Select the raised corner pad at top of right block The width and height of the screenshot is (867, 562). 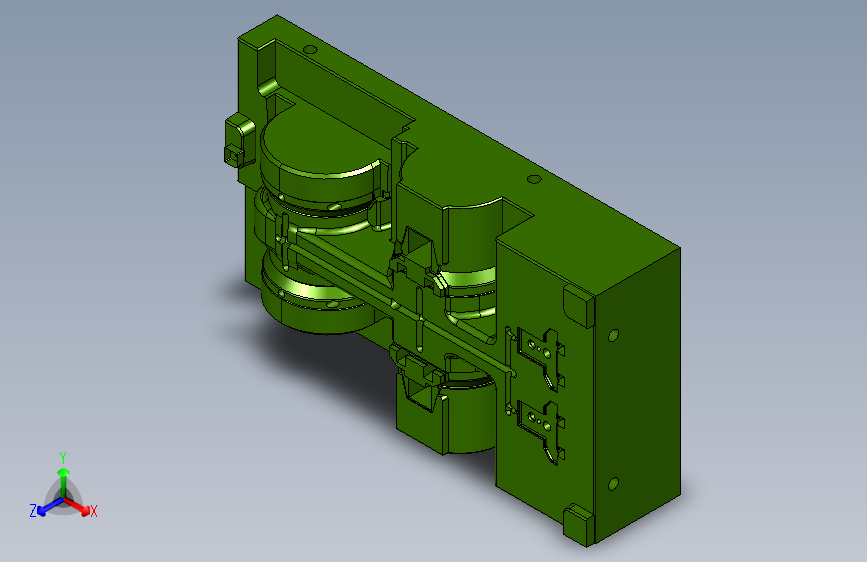(x=578, y=306)
